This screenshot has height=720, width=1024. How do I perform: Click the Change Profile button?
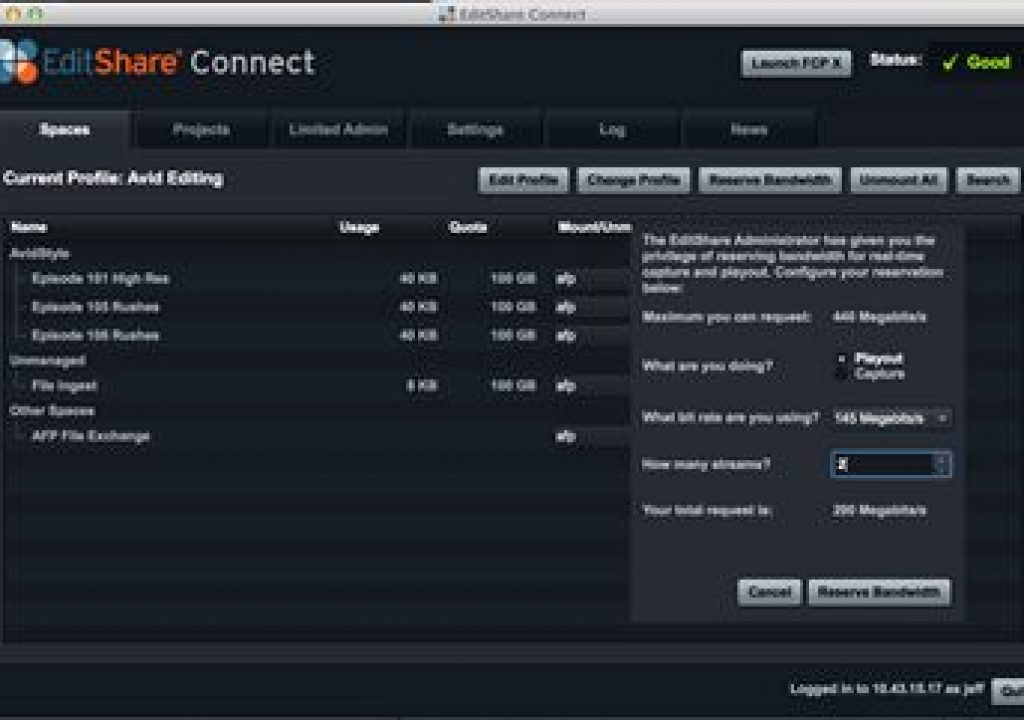[633, 180]
